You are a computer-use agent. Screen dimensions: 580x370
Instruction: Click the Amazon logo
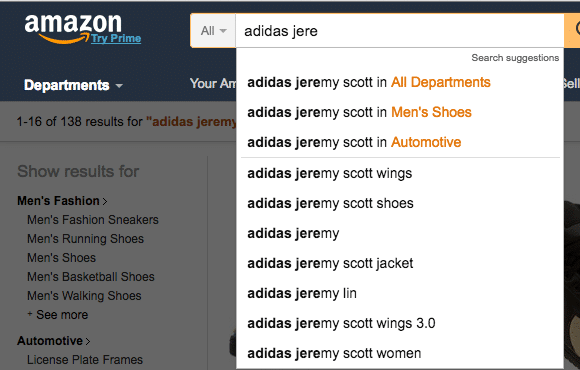click(73, 29)
